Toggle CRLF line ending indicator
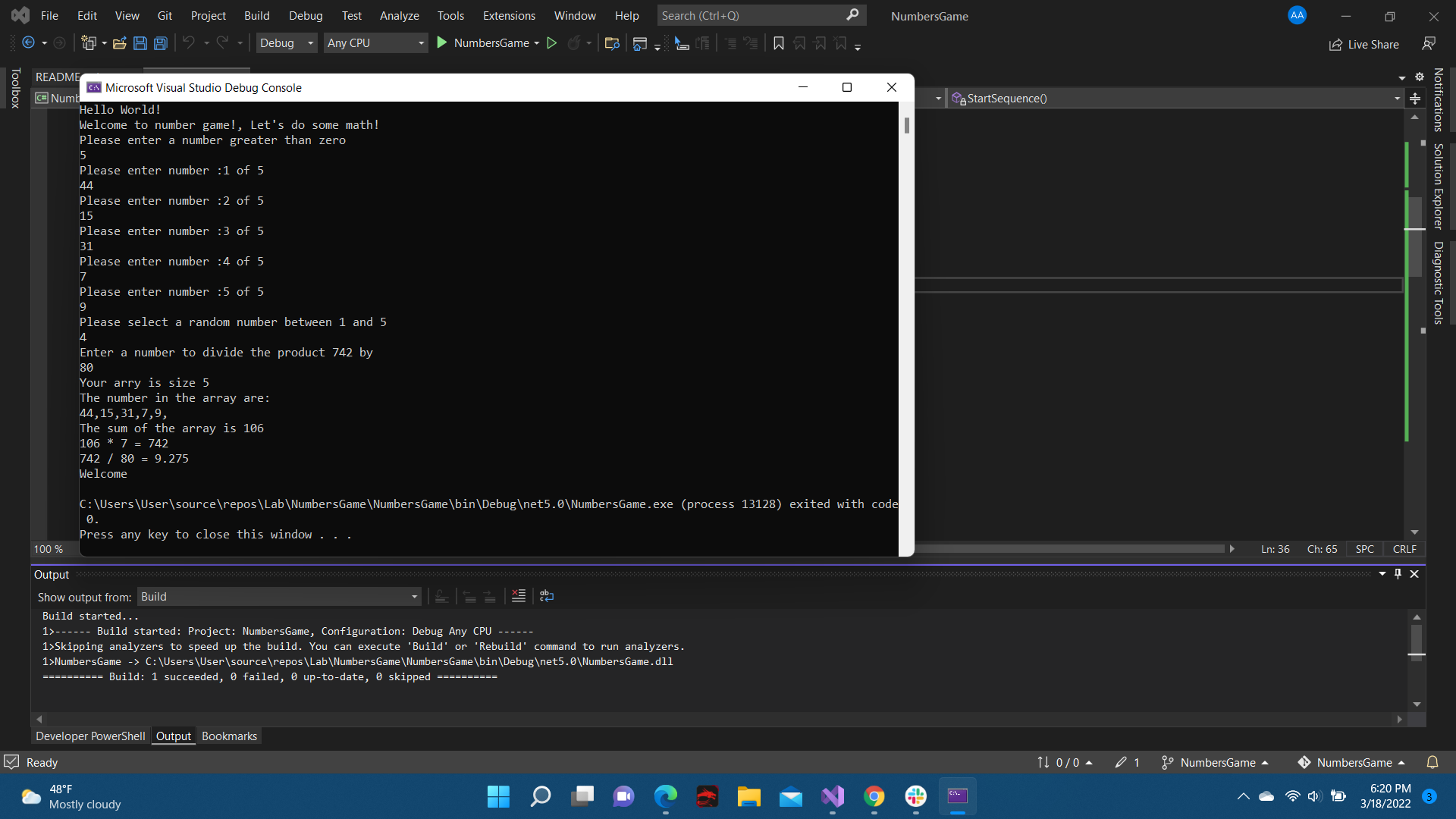Screen dimensions: 1456x819 point(1404,549)
